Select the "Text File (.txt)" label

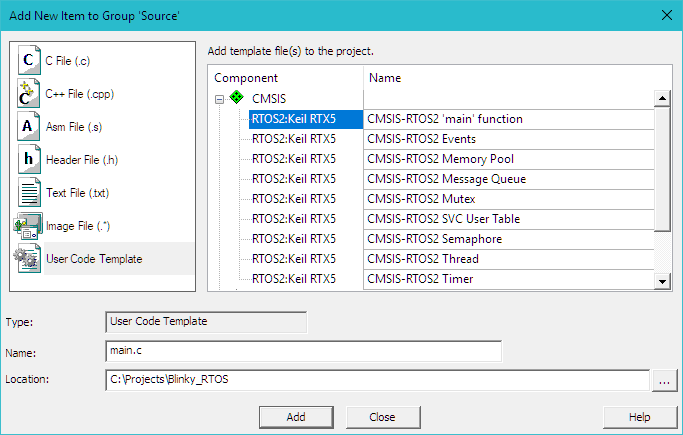77,193
